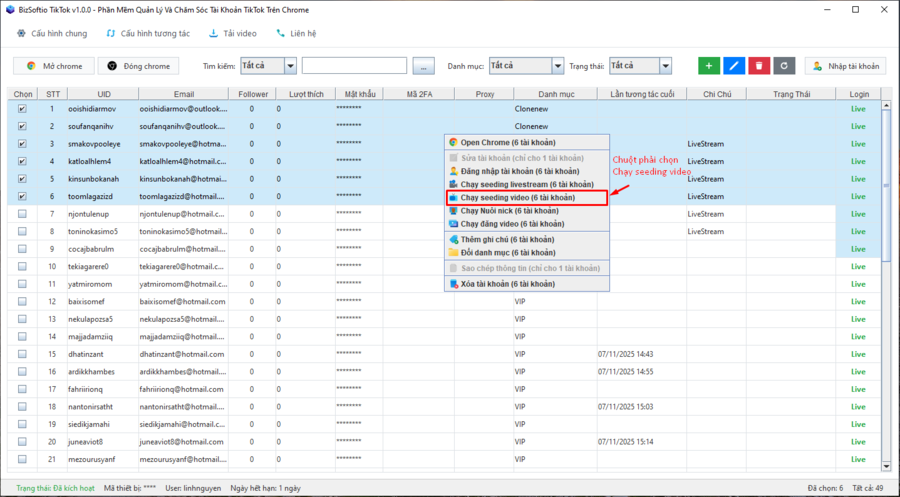The image size is (900, 497).
Task: Click the search text input field
Action: 354,66
